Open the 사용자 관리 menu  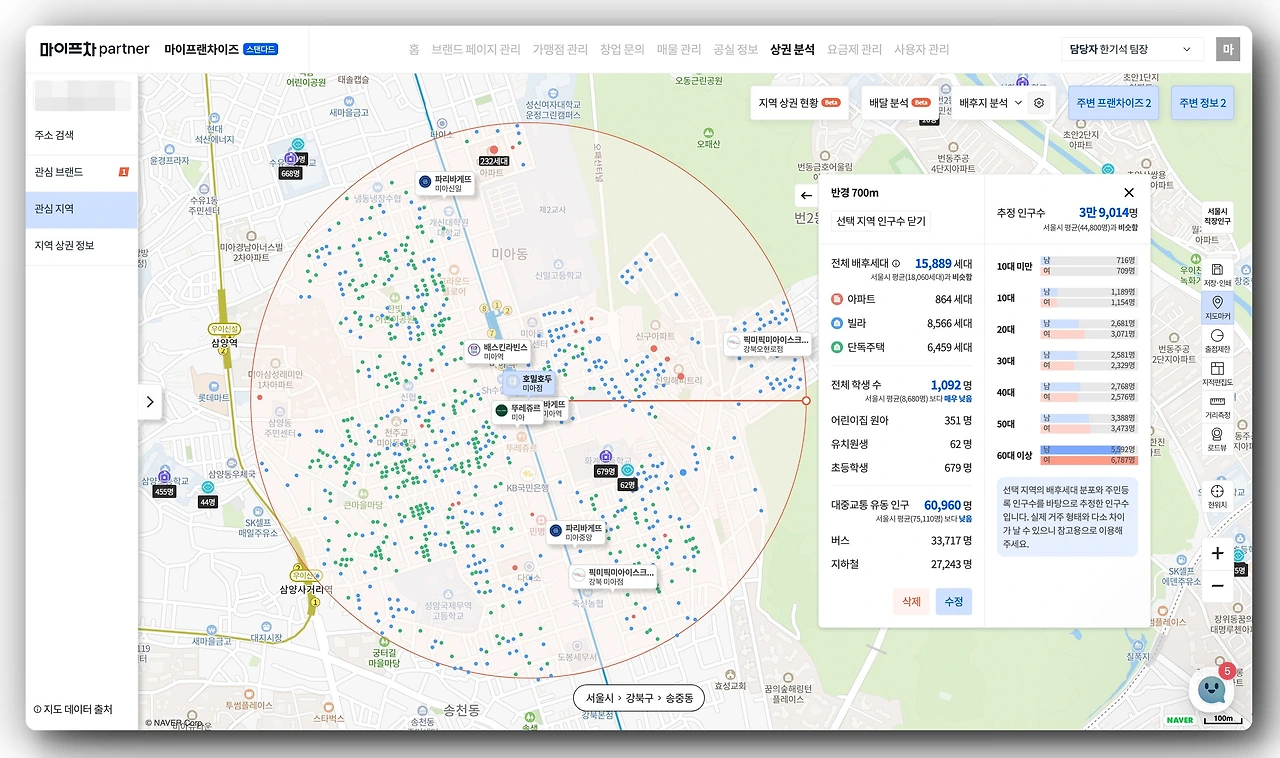pos(922,49)
